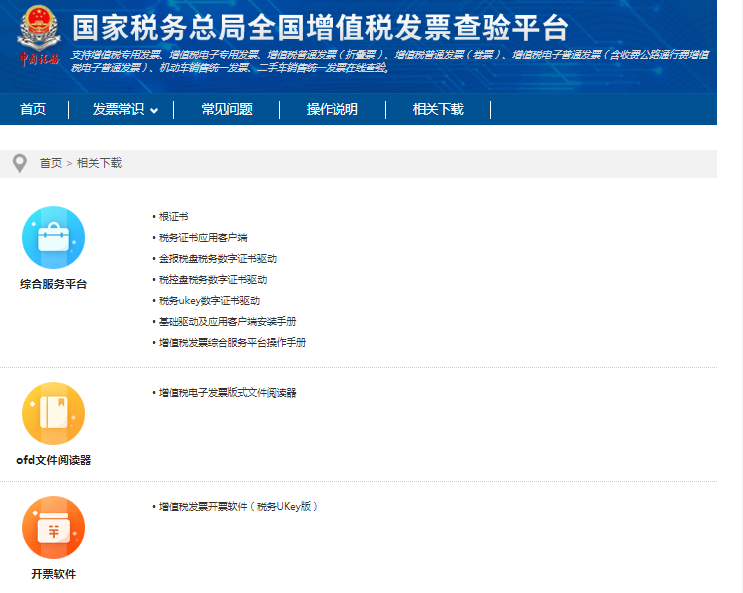This screenshot has width=743, height=593.
Task: Open the 首页 navigation menu item
Action: click(x=33, y=109)
